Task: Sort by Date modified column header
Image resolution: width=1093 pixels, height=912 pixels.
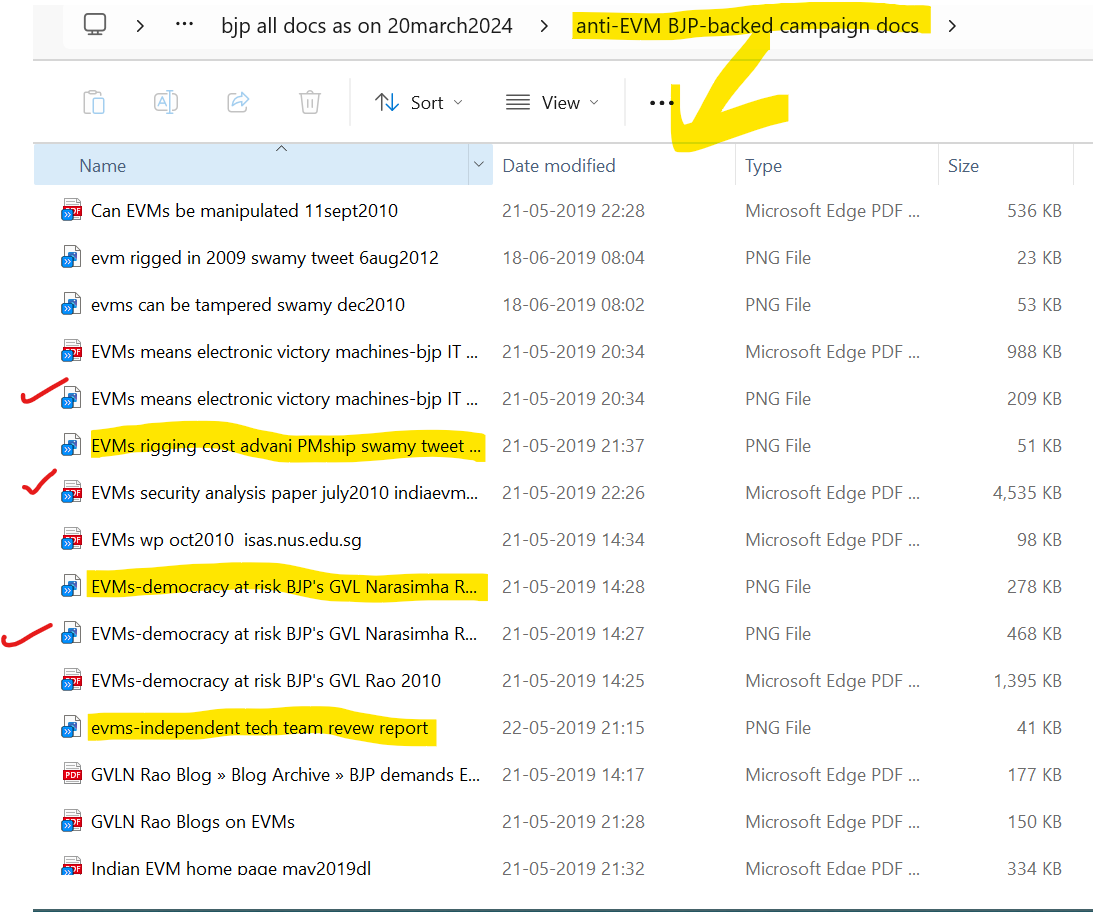Action: pyautogui.click(x=559, y=165)
